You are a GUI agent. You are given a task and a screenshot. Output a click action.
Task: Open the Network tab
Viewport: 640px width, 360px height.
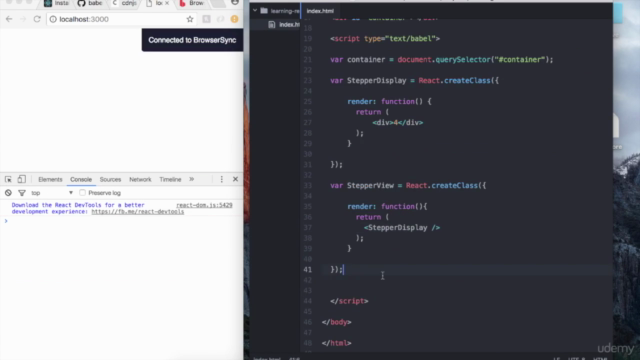tap(140, 180)
